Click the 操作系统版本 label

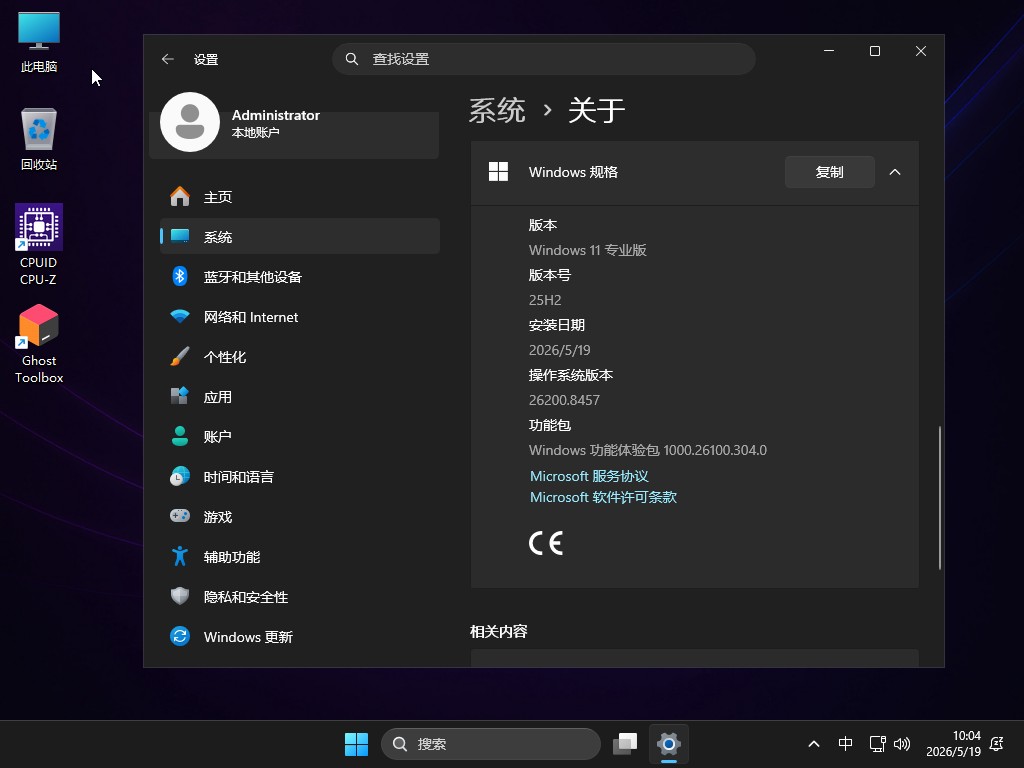point(570,375)
